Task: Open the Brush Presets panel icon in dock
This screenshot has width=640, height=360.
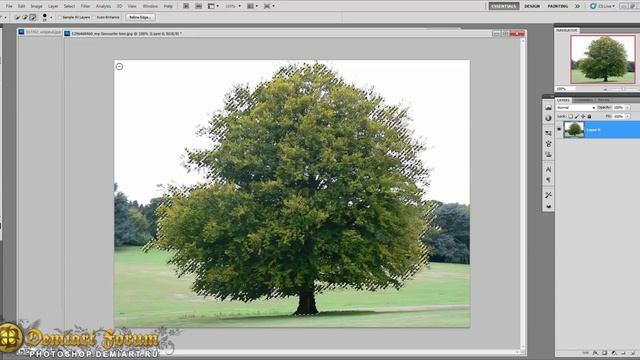Action: (x=548, y=133)
